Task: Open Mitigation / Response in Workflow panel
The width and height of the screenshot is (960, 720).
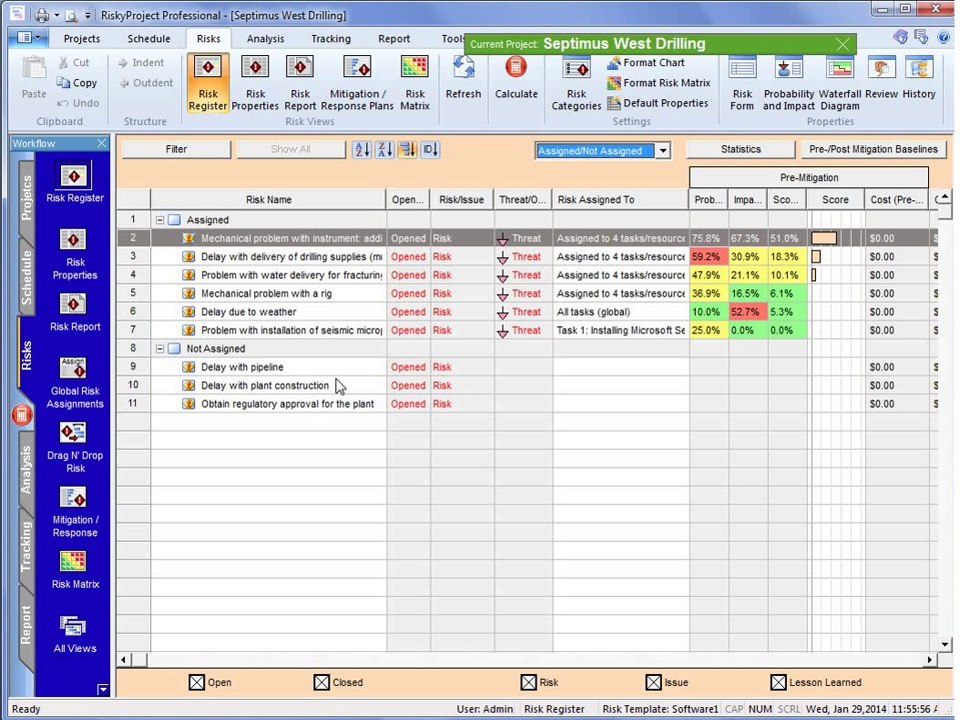Action: click(x=75, y=512)
